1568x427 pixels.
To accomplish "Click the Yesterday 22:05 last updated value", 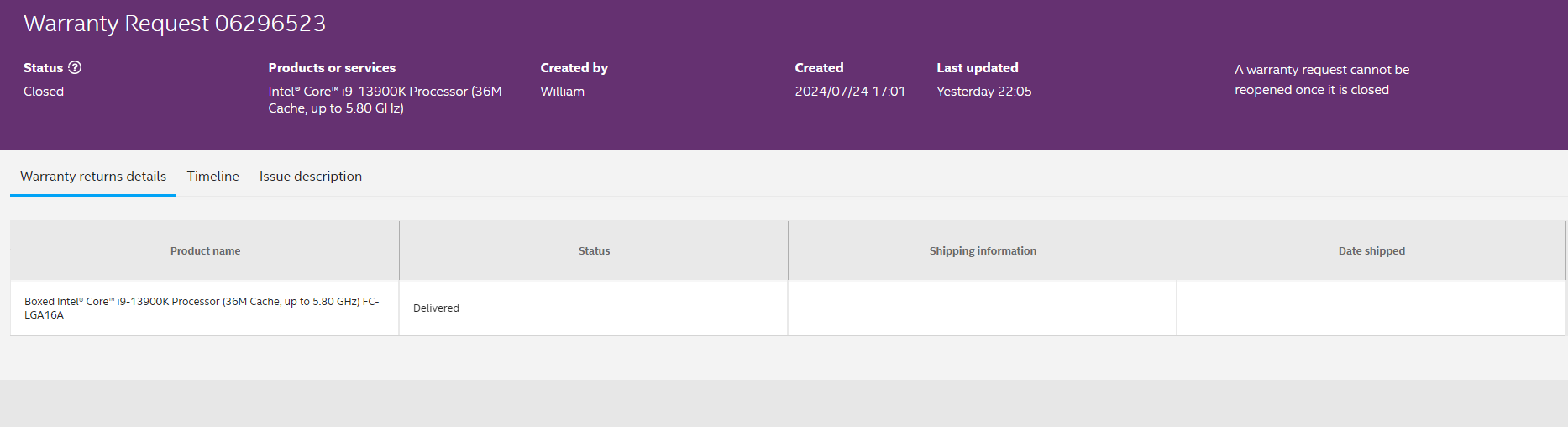I will pos(983,92).
